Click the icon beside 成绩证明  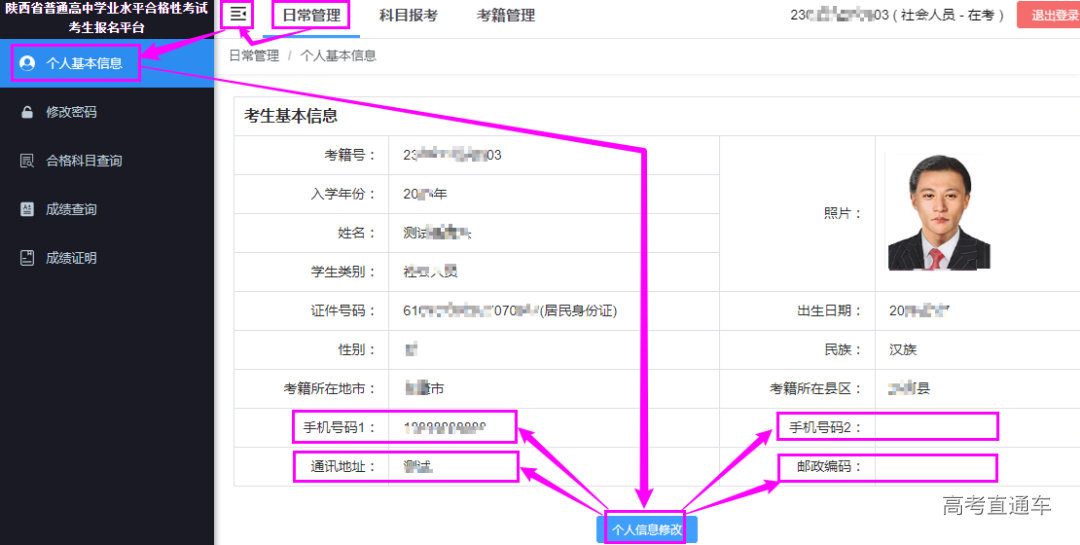pos(27,258)
